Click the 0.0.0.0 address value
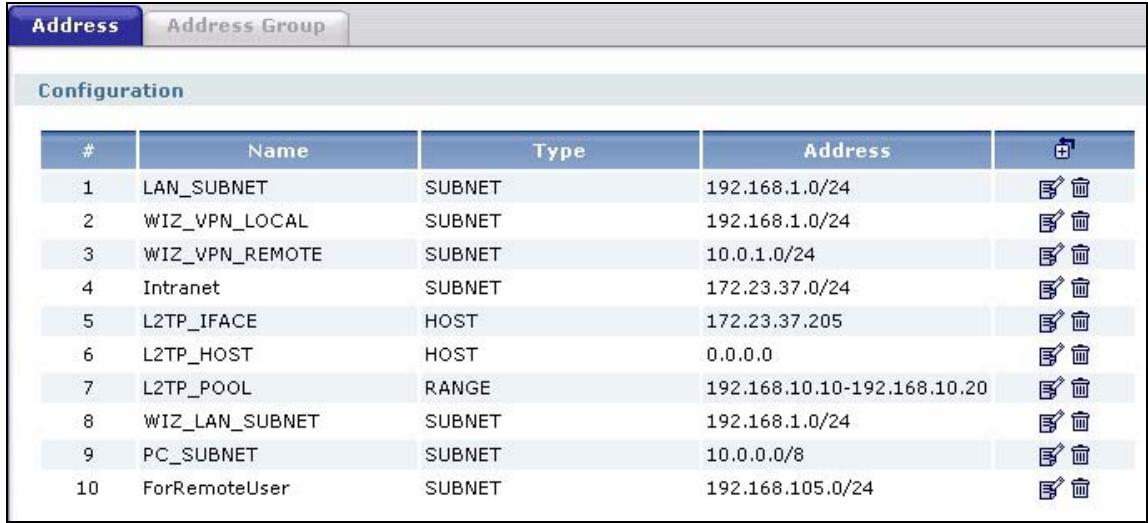 [x=739, y=355]
